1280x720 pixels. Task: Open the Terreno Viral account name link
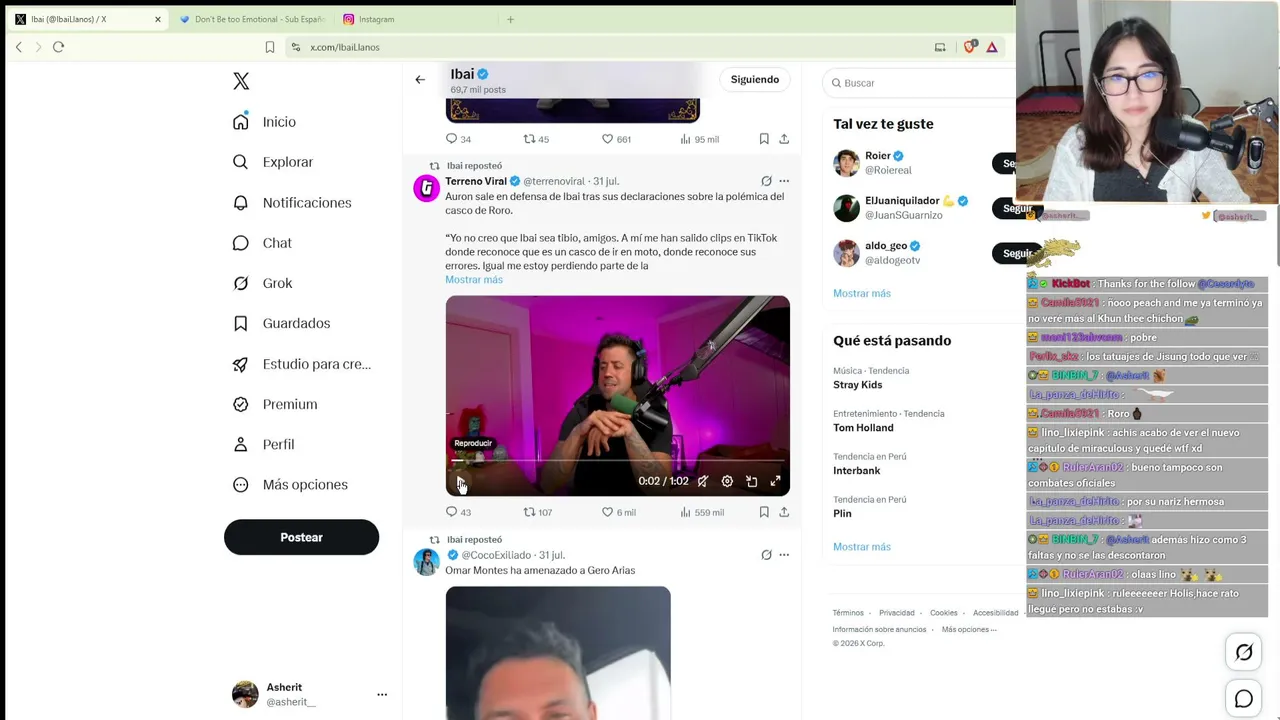click(x=476, y=182)
